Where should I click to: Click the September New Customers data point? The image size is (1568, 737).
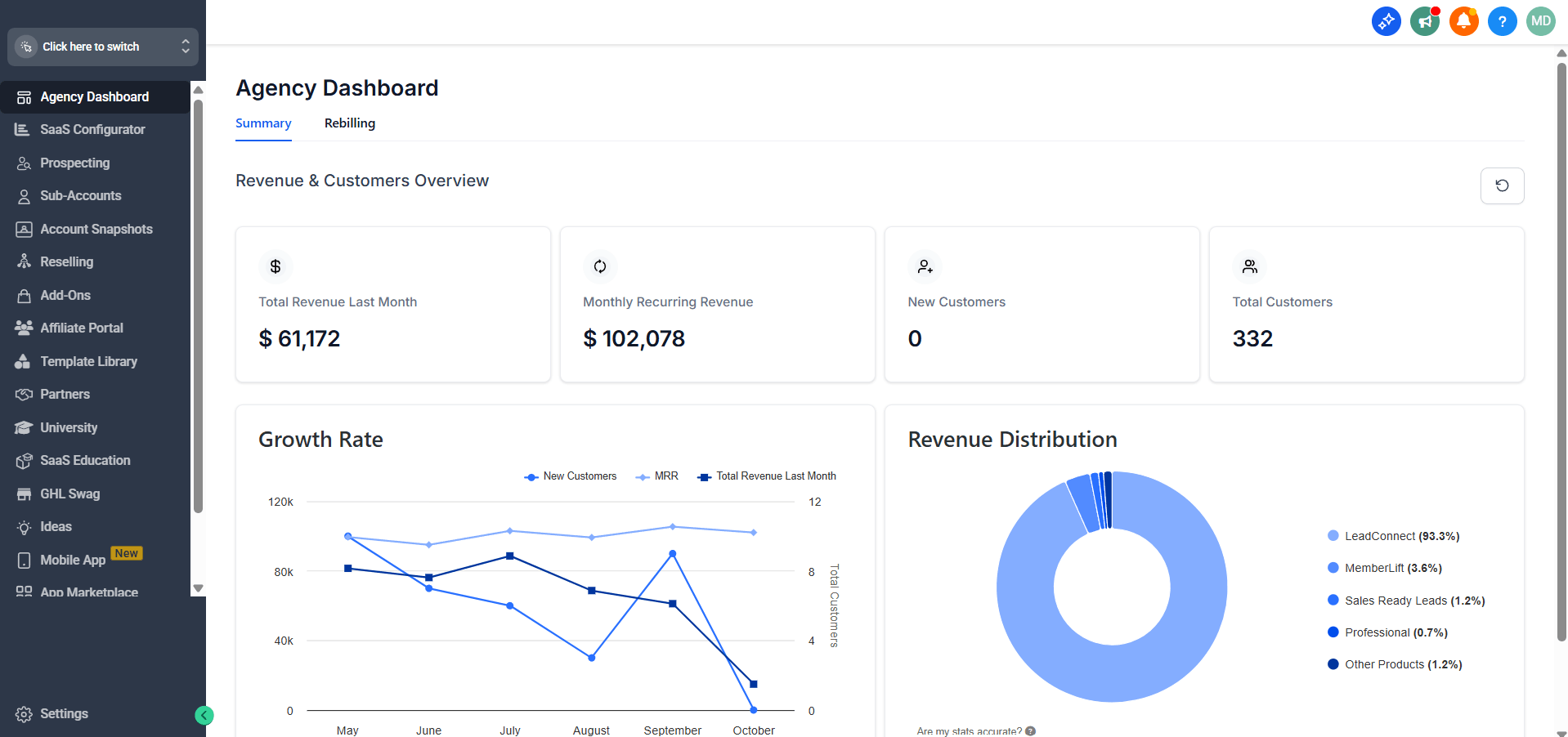(673, 554)
